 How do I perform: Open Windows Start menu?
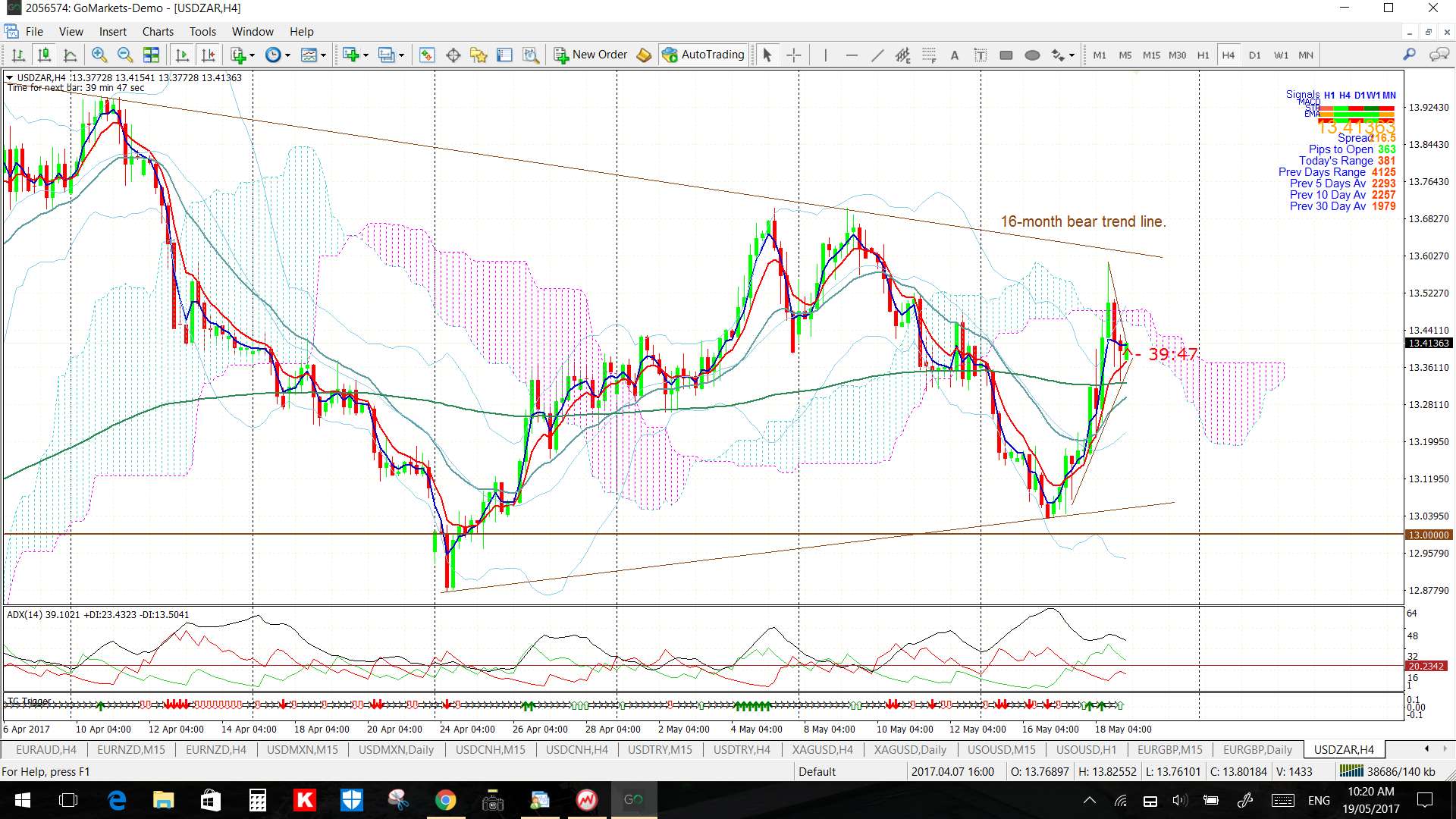click(22, 800)
